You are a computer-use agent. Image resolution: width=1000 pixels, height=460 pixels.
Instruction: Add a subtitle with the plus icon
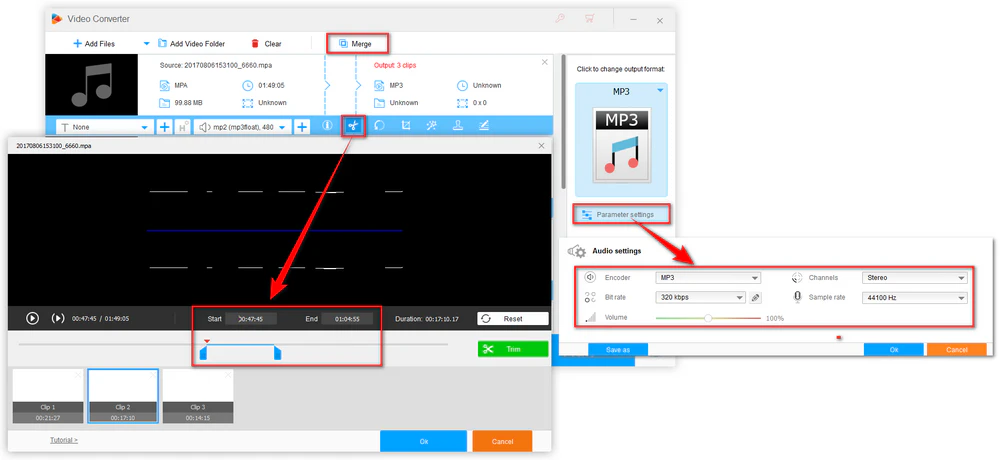coord(165,127)
